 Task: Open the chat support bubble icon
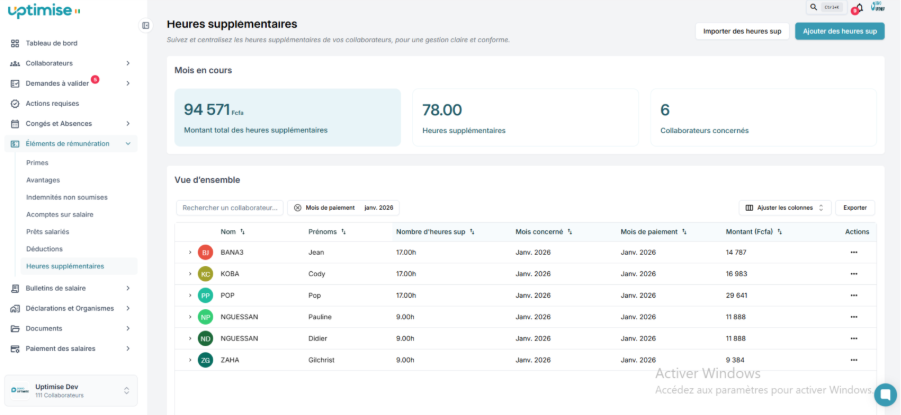coord(884,394)
